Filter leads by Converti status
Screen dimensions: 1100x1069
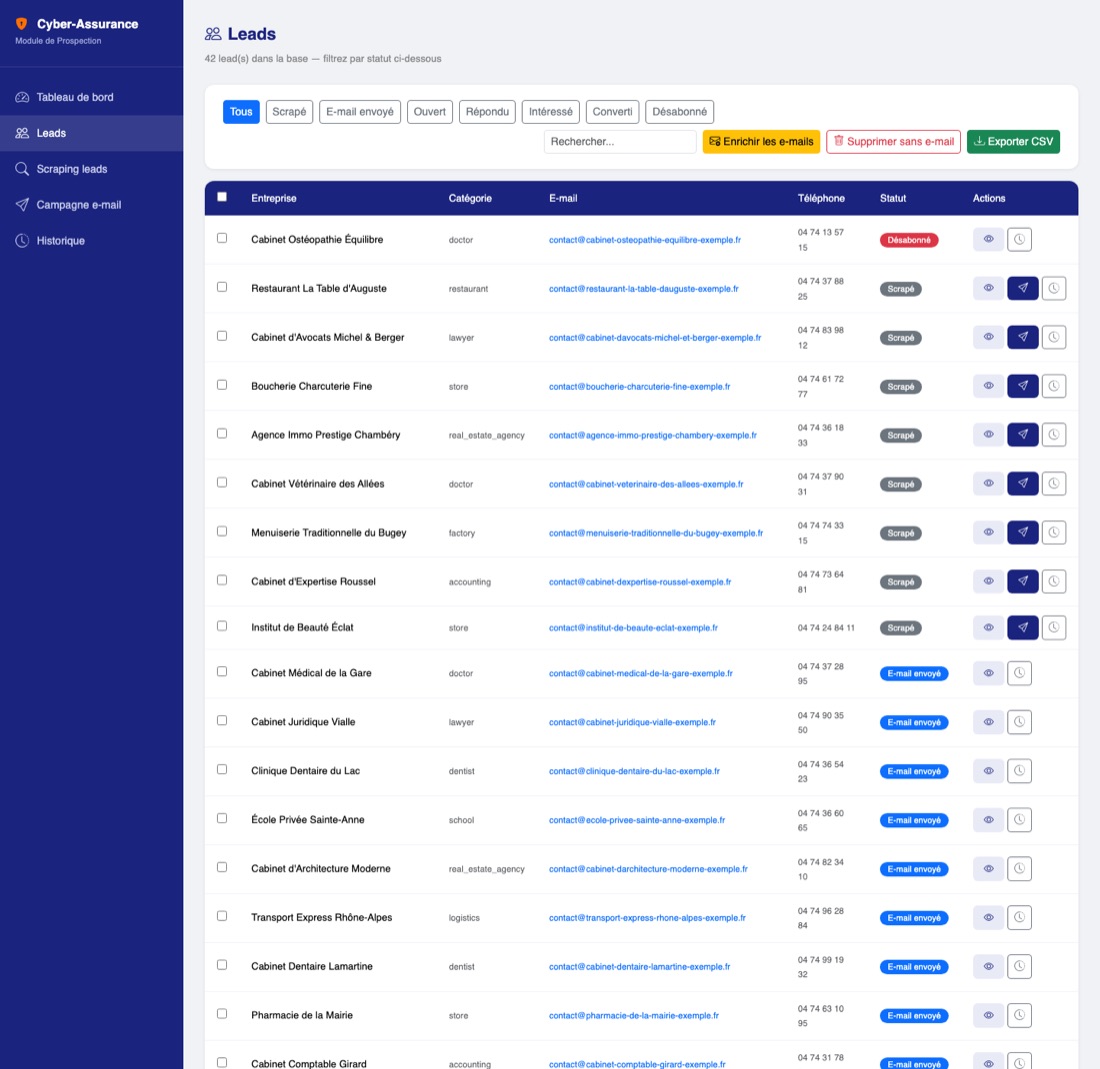point(612,112)
